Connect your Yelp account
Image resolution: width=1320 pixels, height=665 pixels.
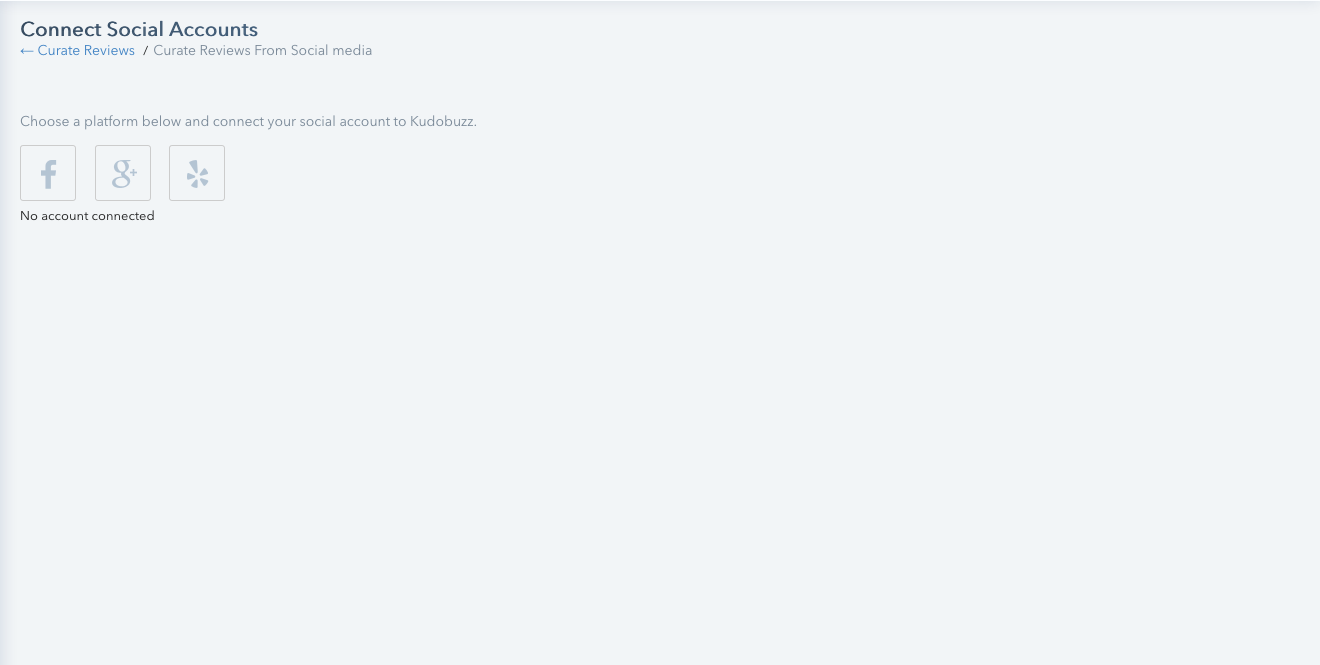[197, 173]
